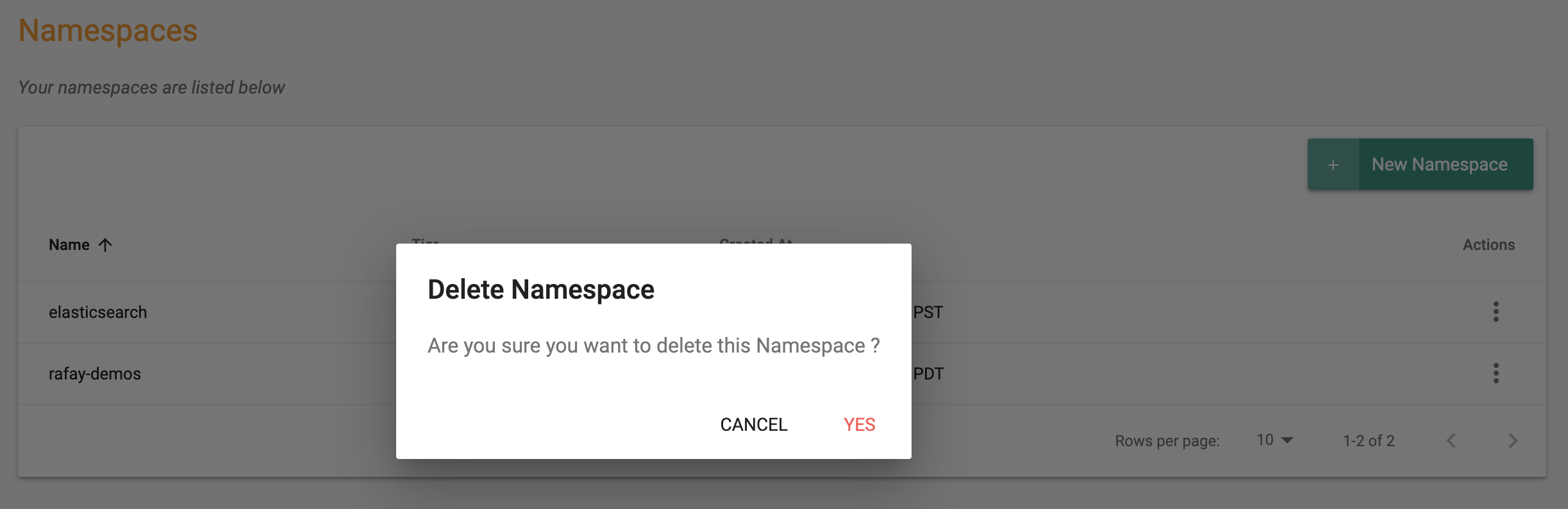Toggle sort arrow beside Name column
This screenshot has width=1568, height=509.
(105, 245)
